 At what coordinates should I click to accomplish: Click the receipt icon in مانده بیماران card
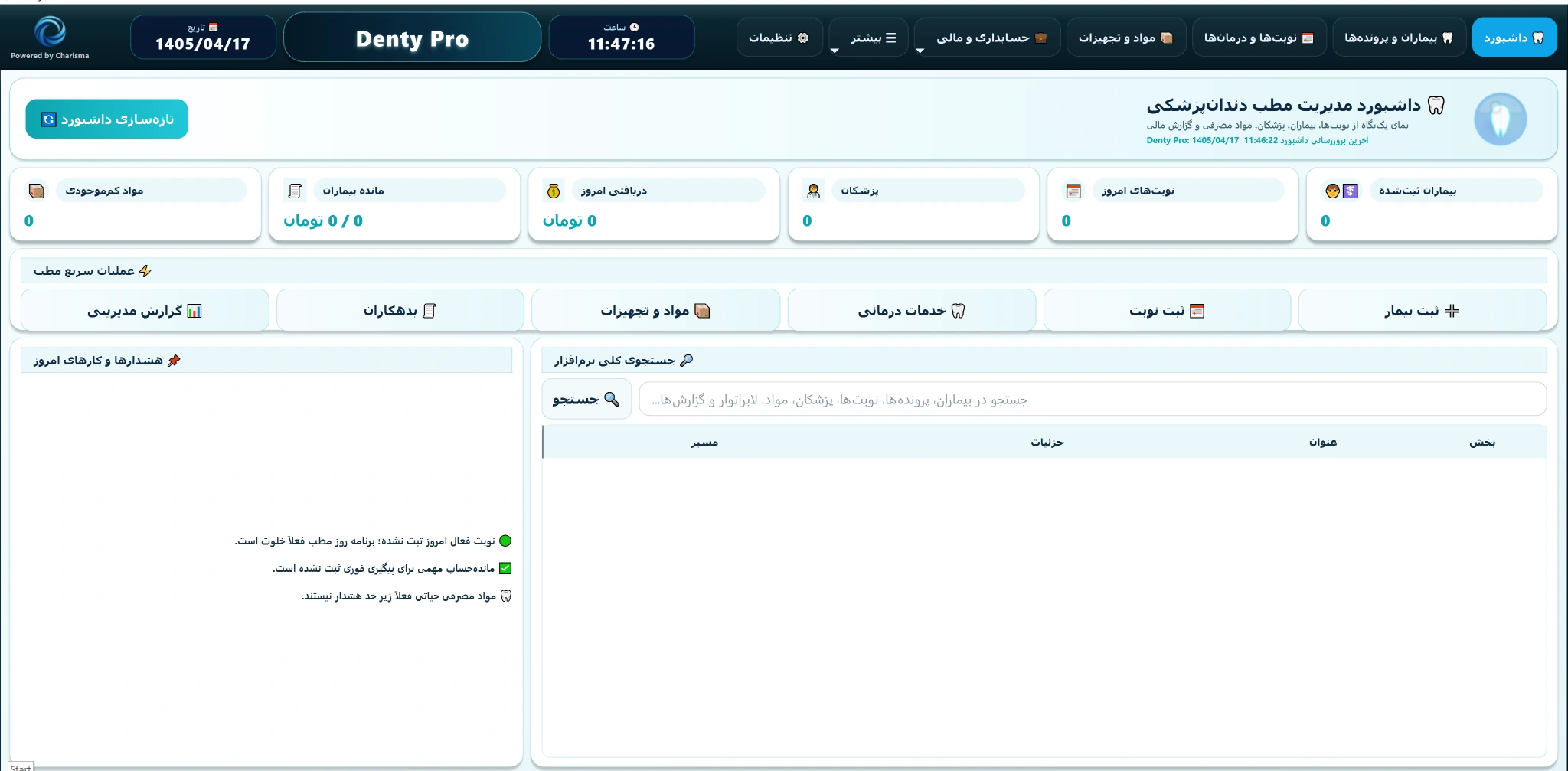pos(295,191)
